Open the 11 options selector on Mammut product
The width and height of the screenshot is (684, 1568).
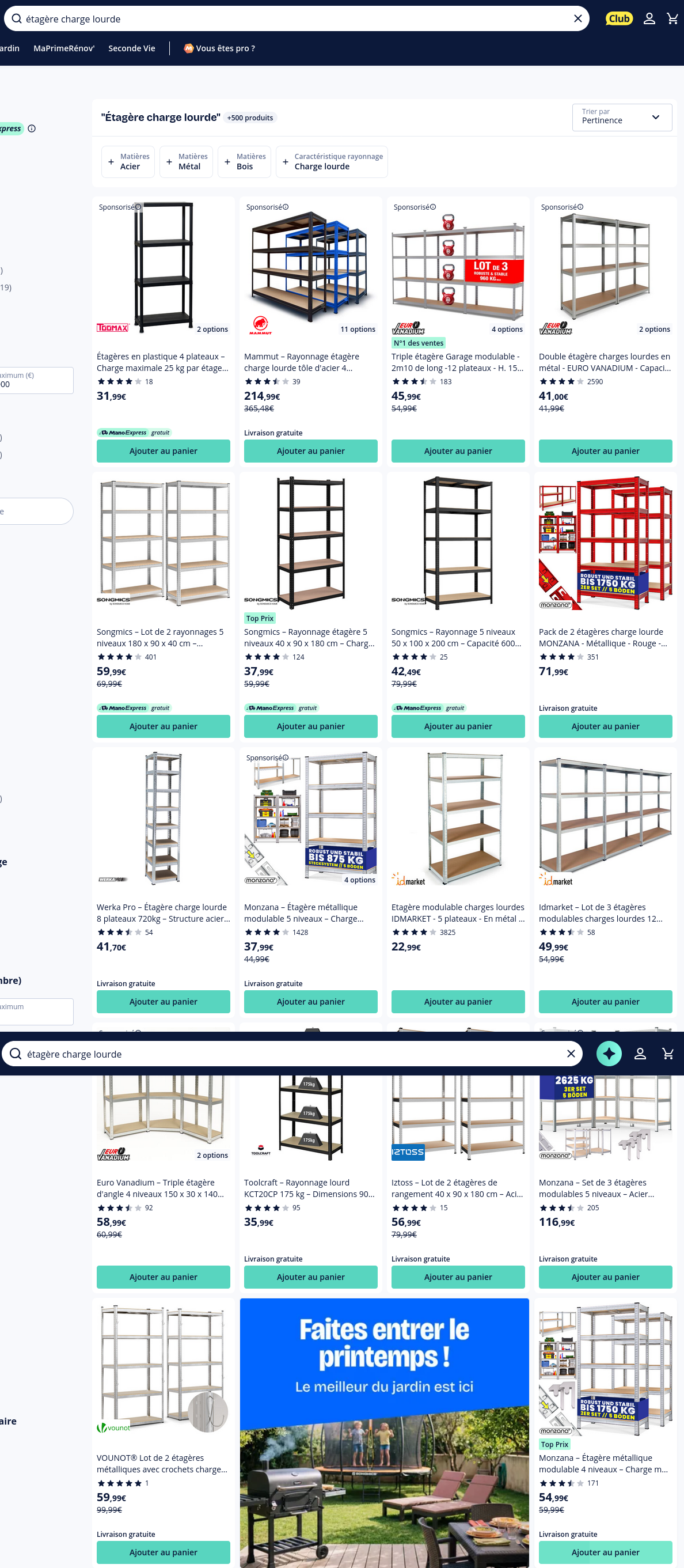coord(358,329)
